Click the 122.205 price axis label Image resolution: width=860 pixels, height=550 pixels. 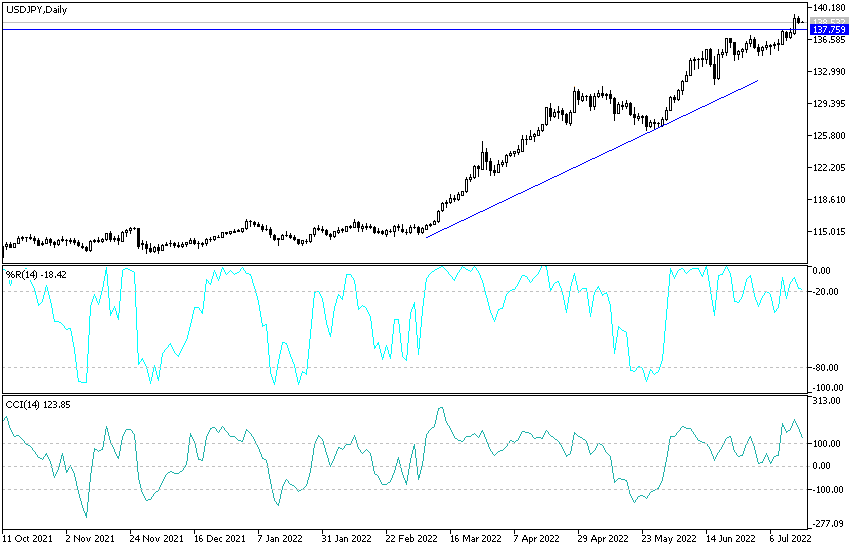[830, 167]
